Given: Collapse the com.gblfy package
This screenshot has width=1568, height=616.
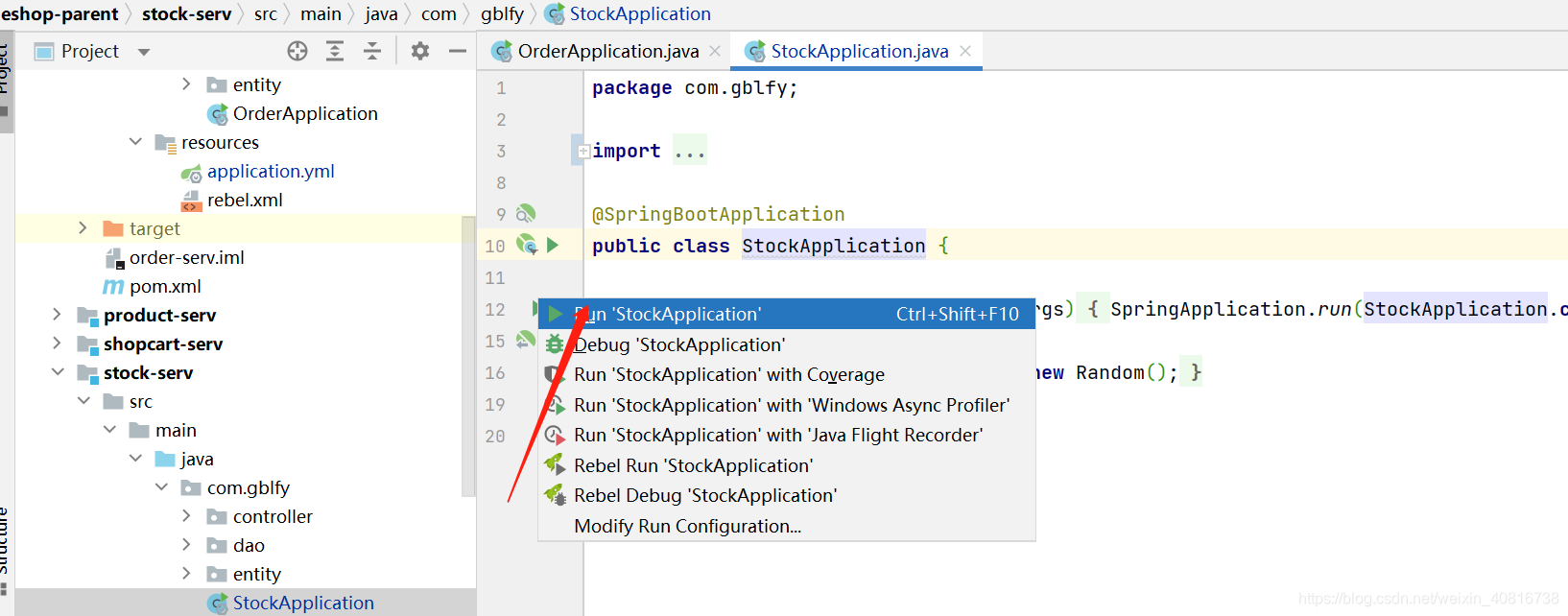Looking at the screenshot, I should tap(161, 487).
